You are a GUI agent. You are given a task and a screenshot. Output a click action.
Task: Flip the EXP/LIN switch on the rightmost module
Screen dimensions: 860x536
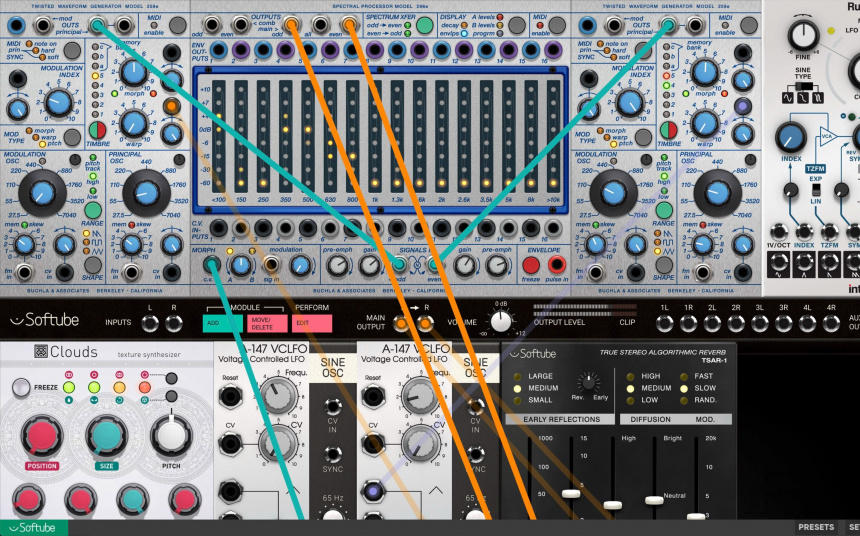tap(816, 189)
